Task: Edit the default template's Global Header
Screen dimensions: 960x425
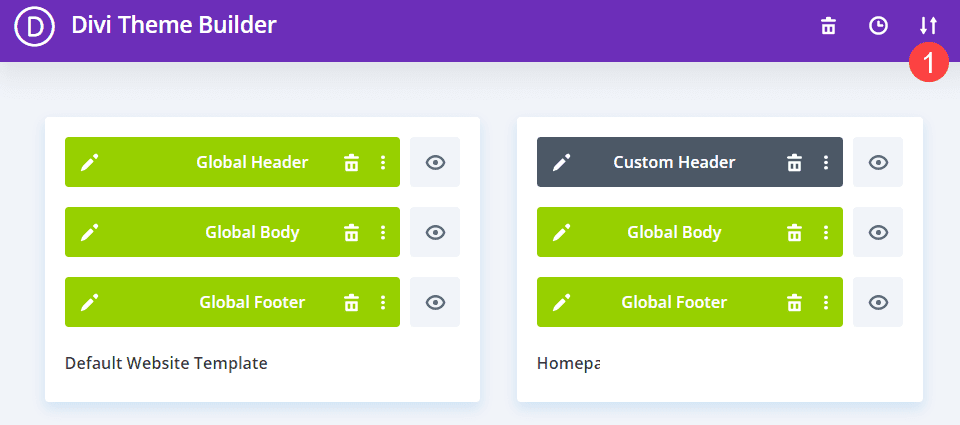Action: tap(90, 162)
